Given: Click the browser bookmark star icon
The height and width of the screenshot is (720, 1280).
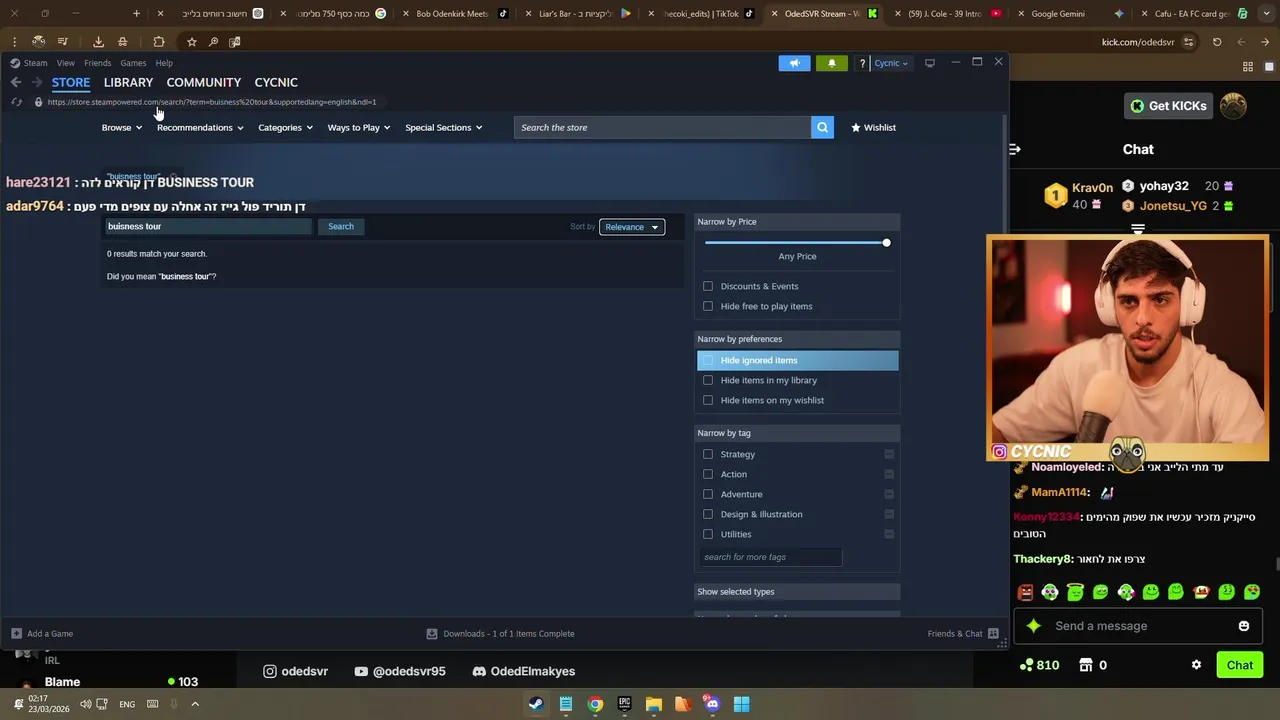Looking at the screenshot, I should pos(191,42).
